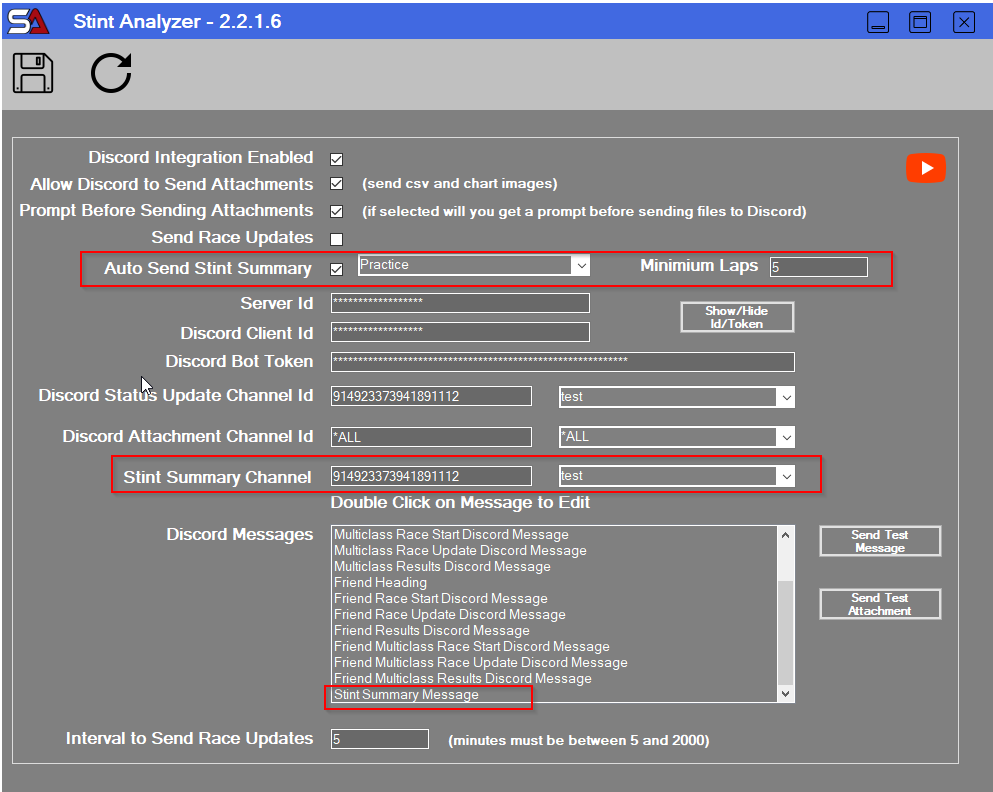Select Friend Race Start Discord Message
The height and width of the screenshot is (792, 993).
[x=440, y=598]
